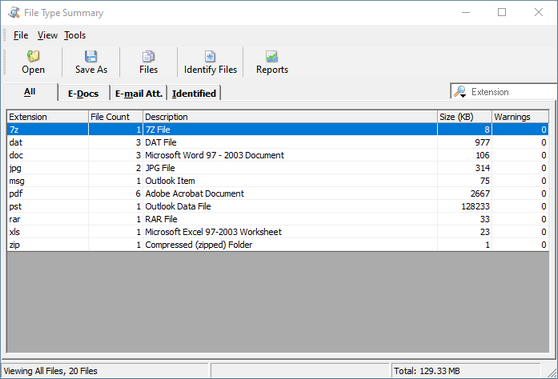The width and height of the screenshot is (558, 379).
Task: Sort by the File Count column header
Action: pos(115,117)
